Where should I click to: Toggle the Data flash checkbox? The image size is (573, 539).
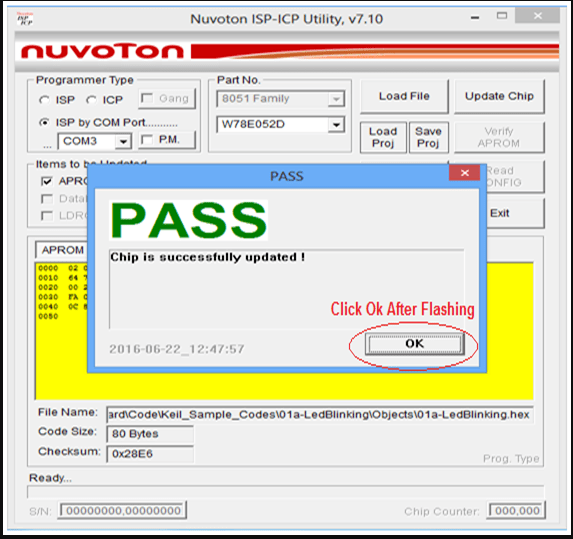pos(47,199)
